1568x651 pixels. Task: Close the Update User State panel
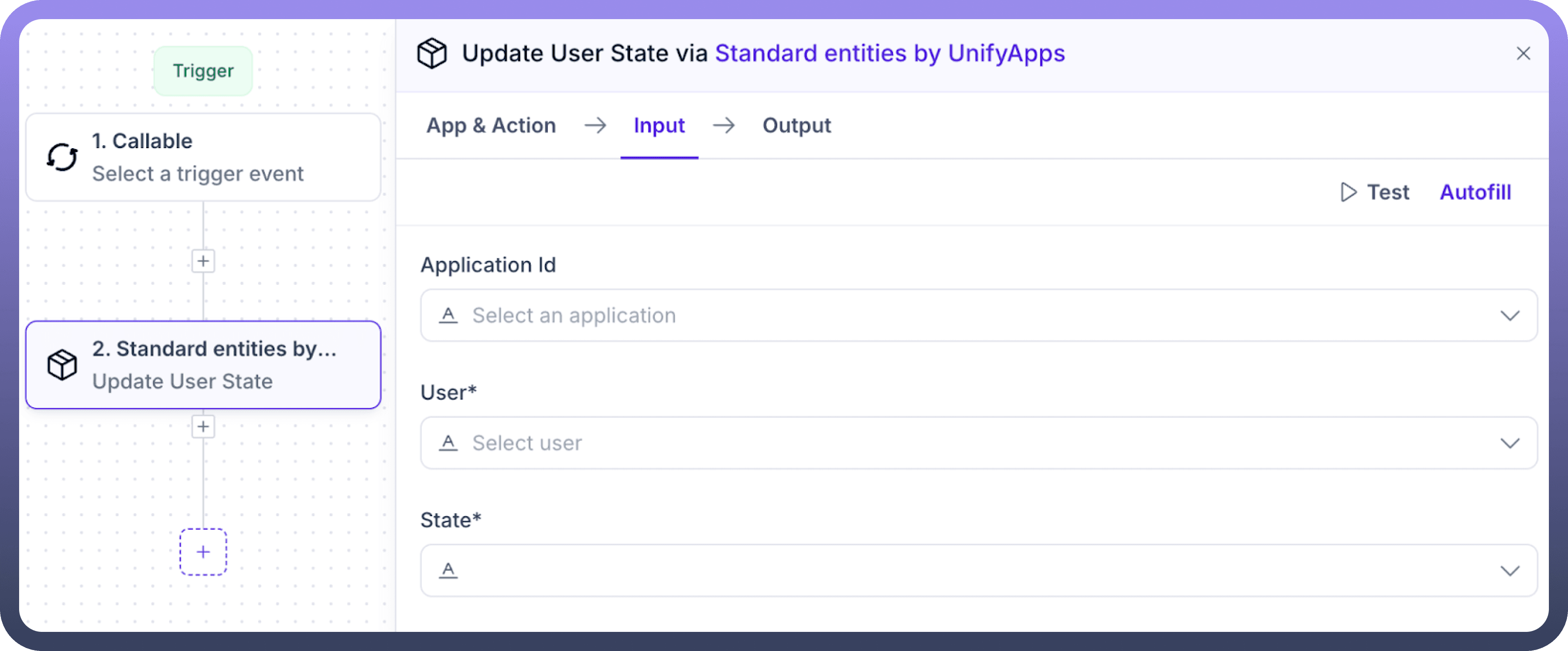(1523, 54)
